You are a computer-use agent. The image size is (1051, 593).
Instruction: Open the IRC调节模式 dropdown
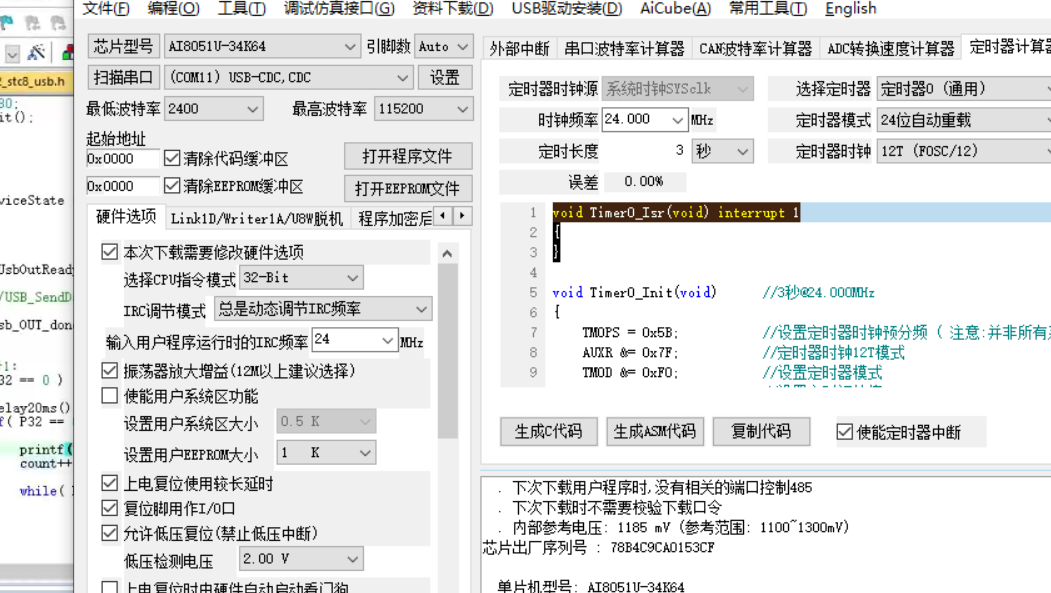(x=323, y=309)
